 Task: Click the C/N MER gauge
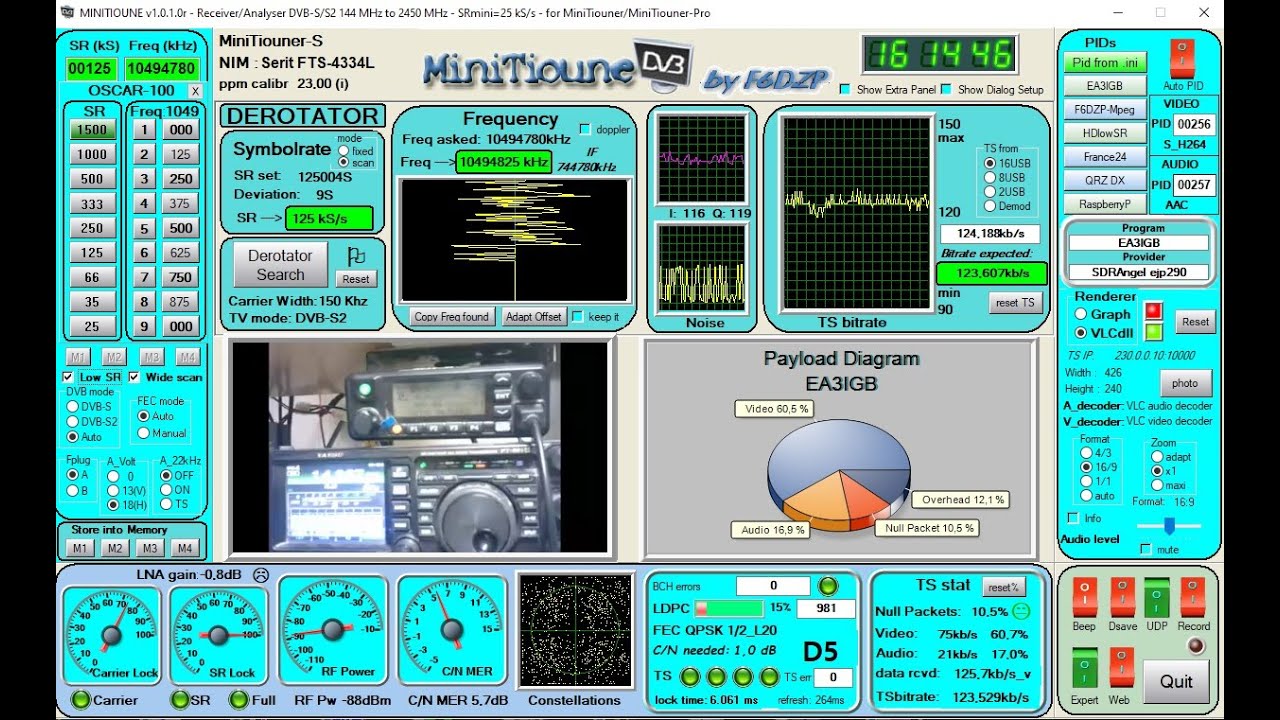click(451, 628)
